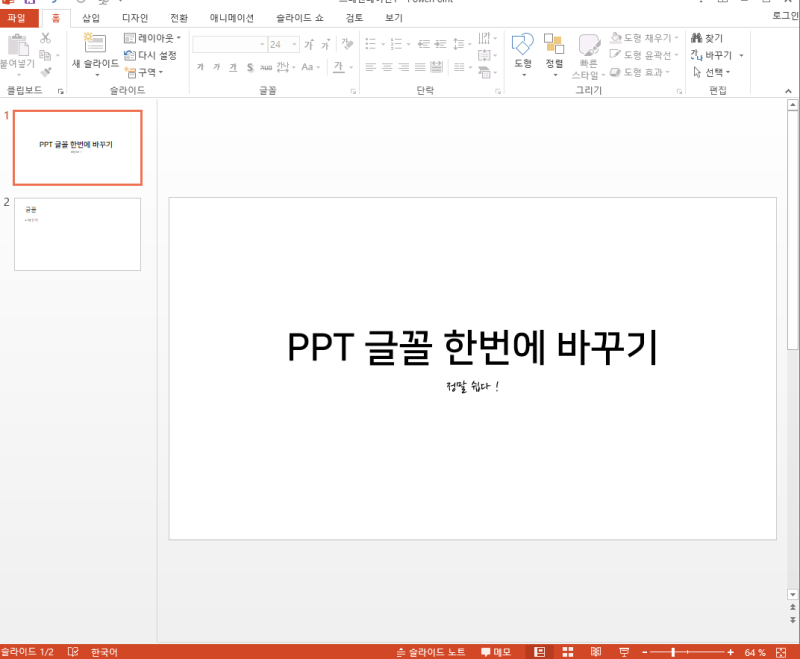800x659 pixels.
Task: Zoom out with the minus button
Action: [644, 652]
